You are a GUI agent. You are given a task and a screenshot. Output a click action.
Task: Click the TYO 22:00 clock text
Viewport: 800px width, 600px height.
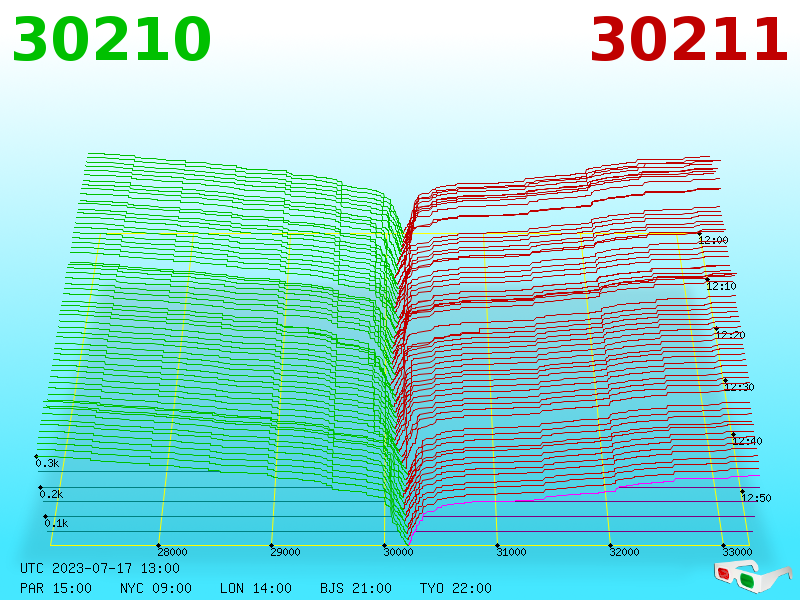pyautogui.click(x=456, y=588)
